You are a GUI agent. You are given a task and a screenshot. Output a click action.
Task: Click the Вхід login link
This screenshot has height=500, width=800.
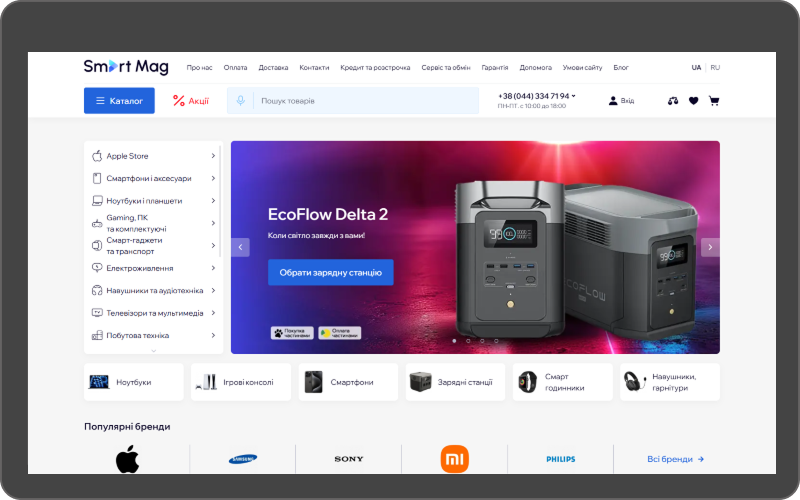click(628, 101)
